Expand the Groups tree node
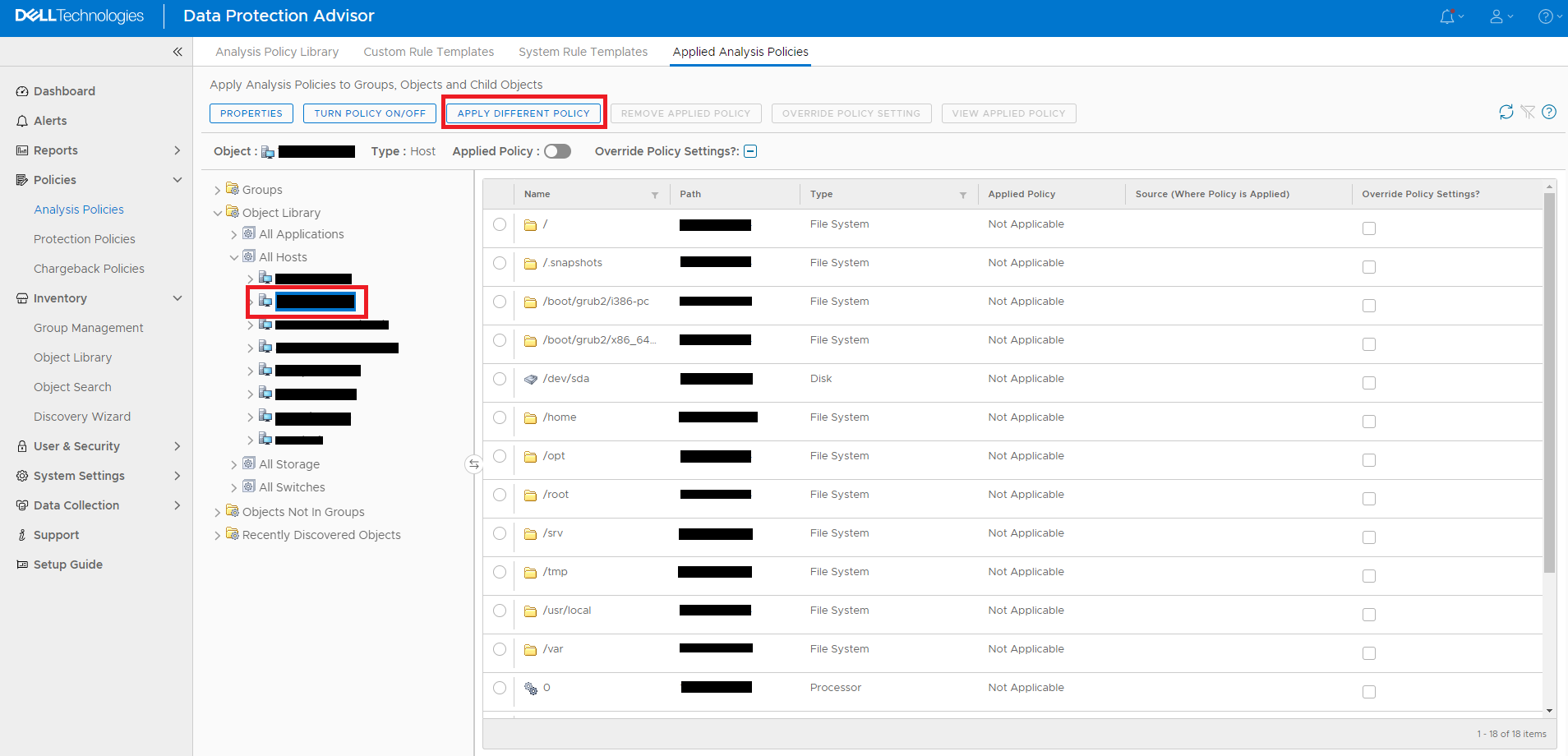This screenshot has height=756, width=1568. [x=217, y=191]
